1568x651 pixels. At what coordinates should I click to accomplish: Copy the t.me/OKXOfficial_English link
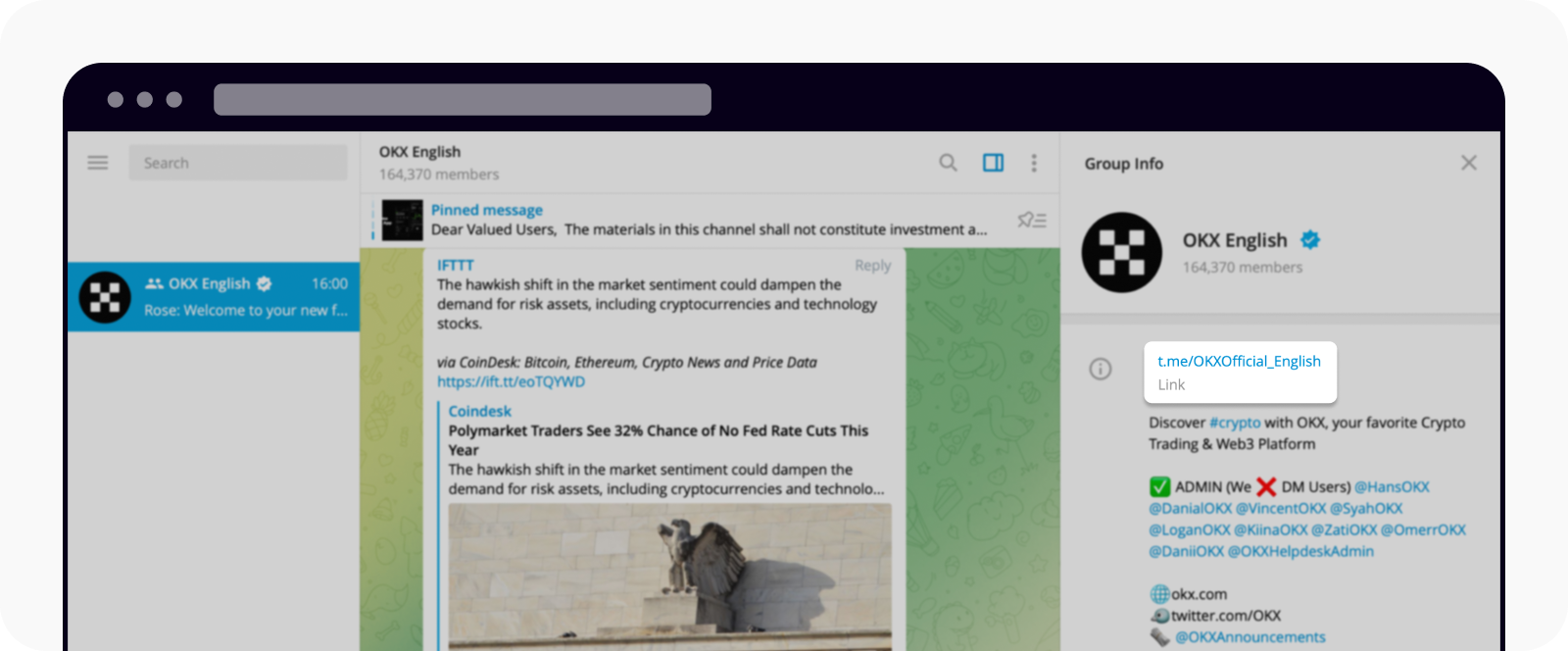[1239, 361]
